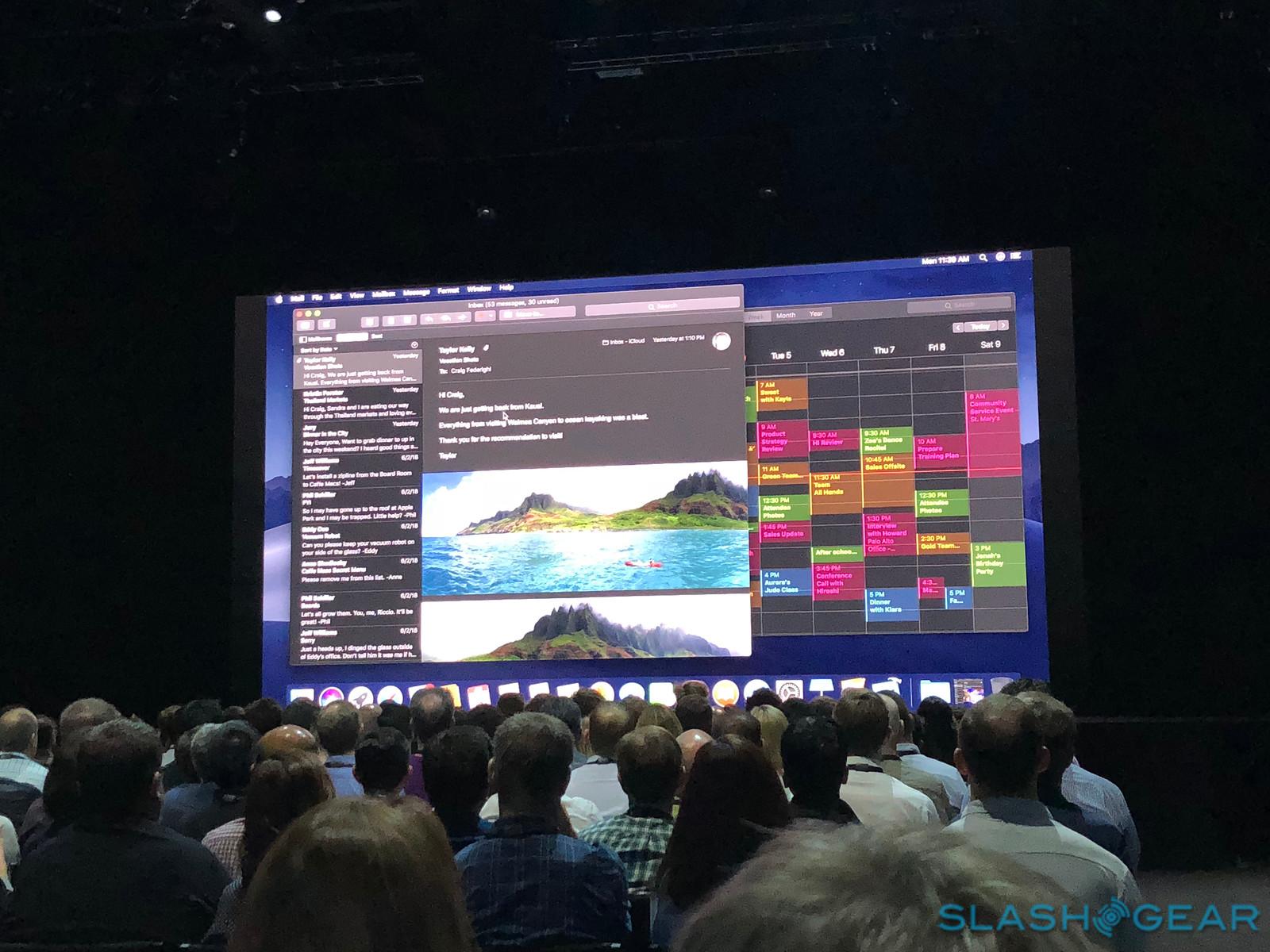The width and height of the screenshot is (1270, 952).
Task: Select the Kristin Forster Thailand Markets email
Action: (x=359, y=402)
